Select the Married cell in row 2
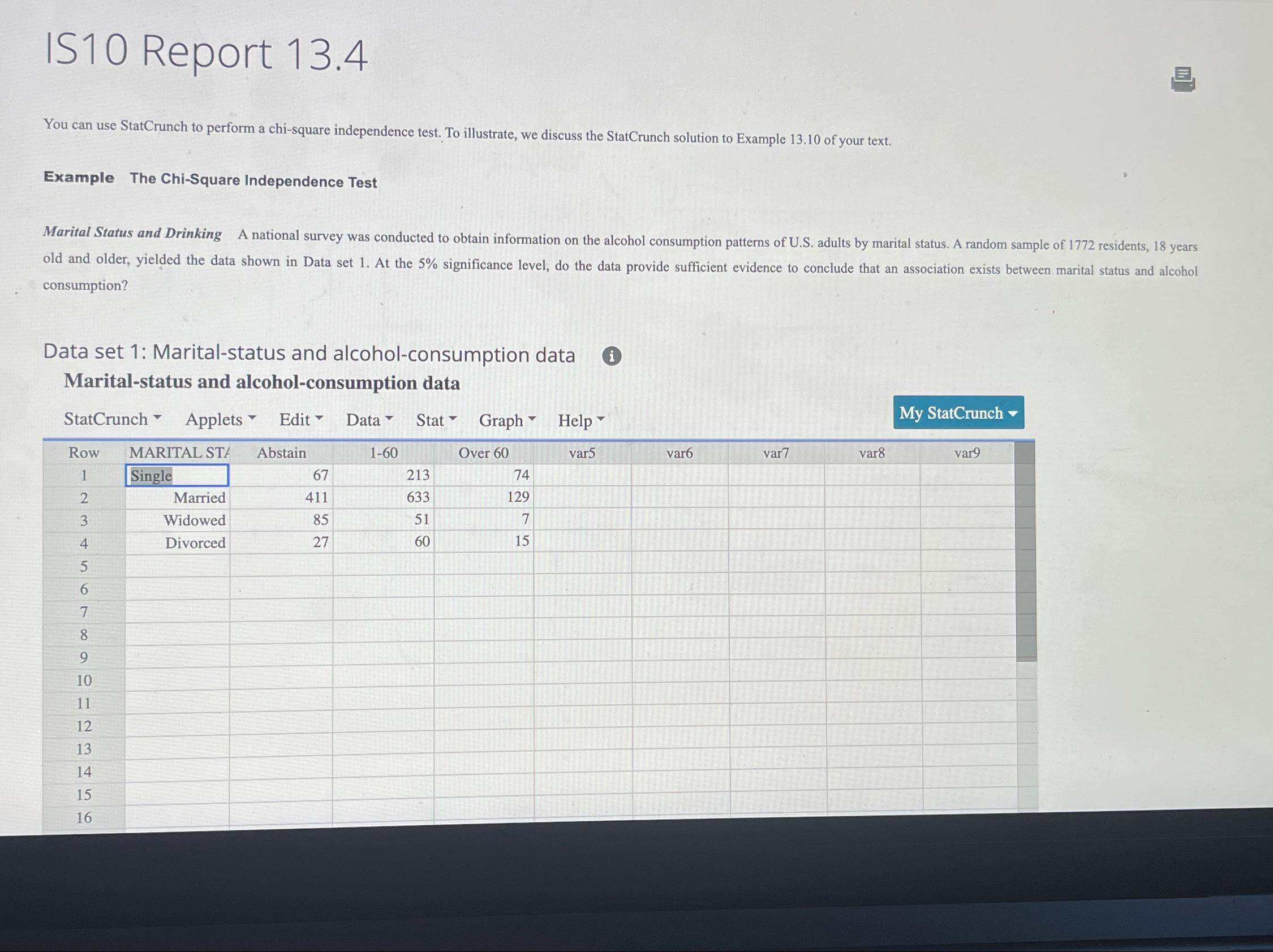Viewport: 1273px width, 952px height. 178,498
